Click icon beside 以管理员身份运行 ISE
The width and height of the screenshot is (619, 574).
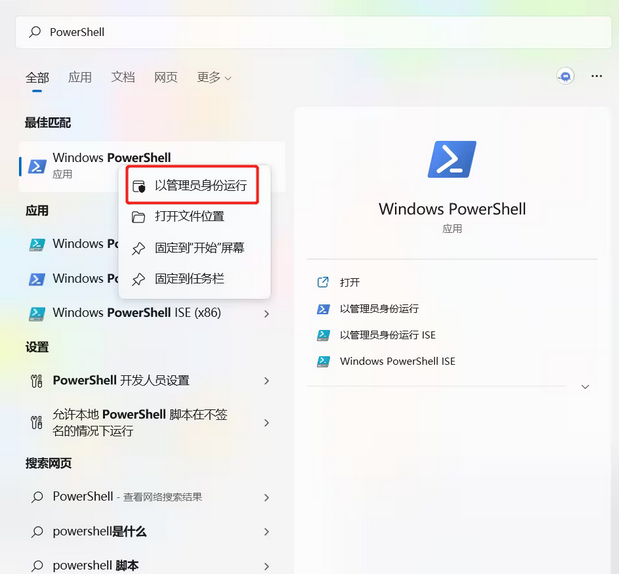click(323, 336)
